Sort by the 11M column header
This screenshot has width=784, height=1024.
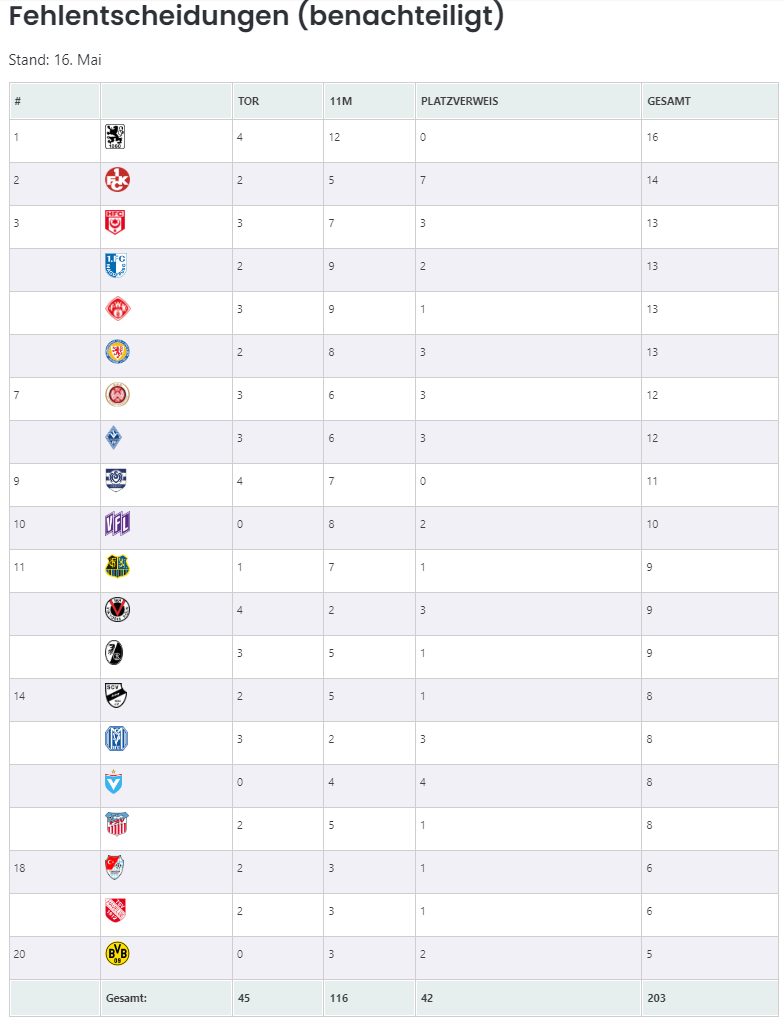pos(340,101)
